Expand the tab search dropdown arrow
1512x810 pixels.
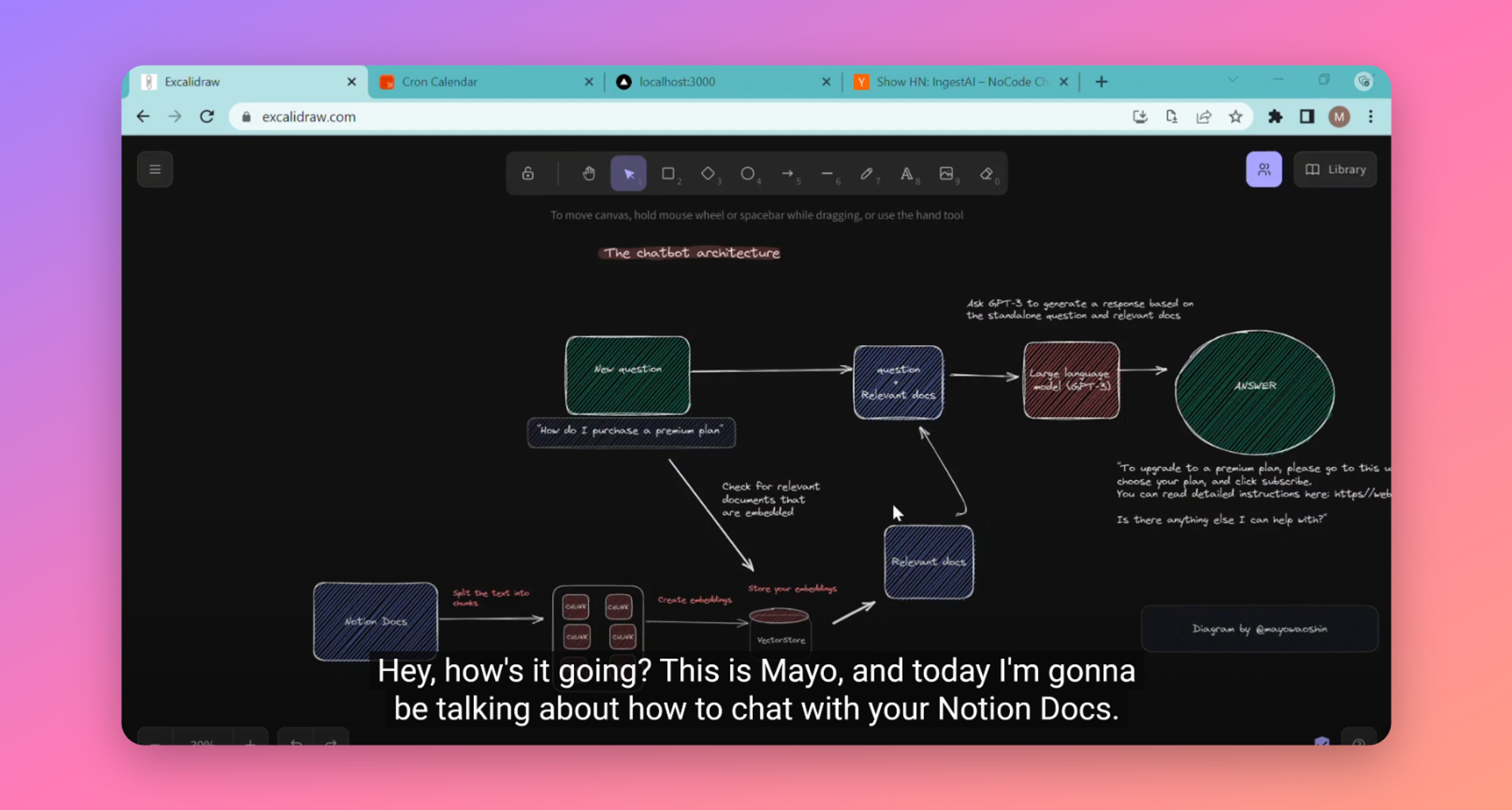click(x=1233, y=79)
